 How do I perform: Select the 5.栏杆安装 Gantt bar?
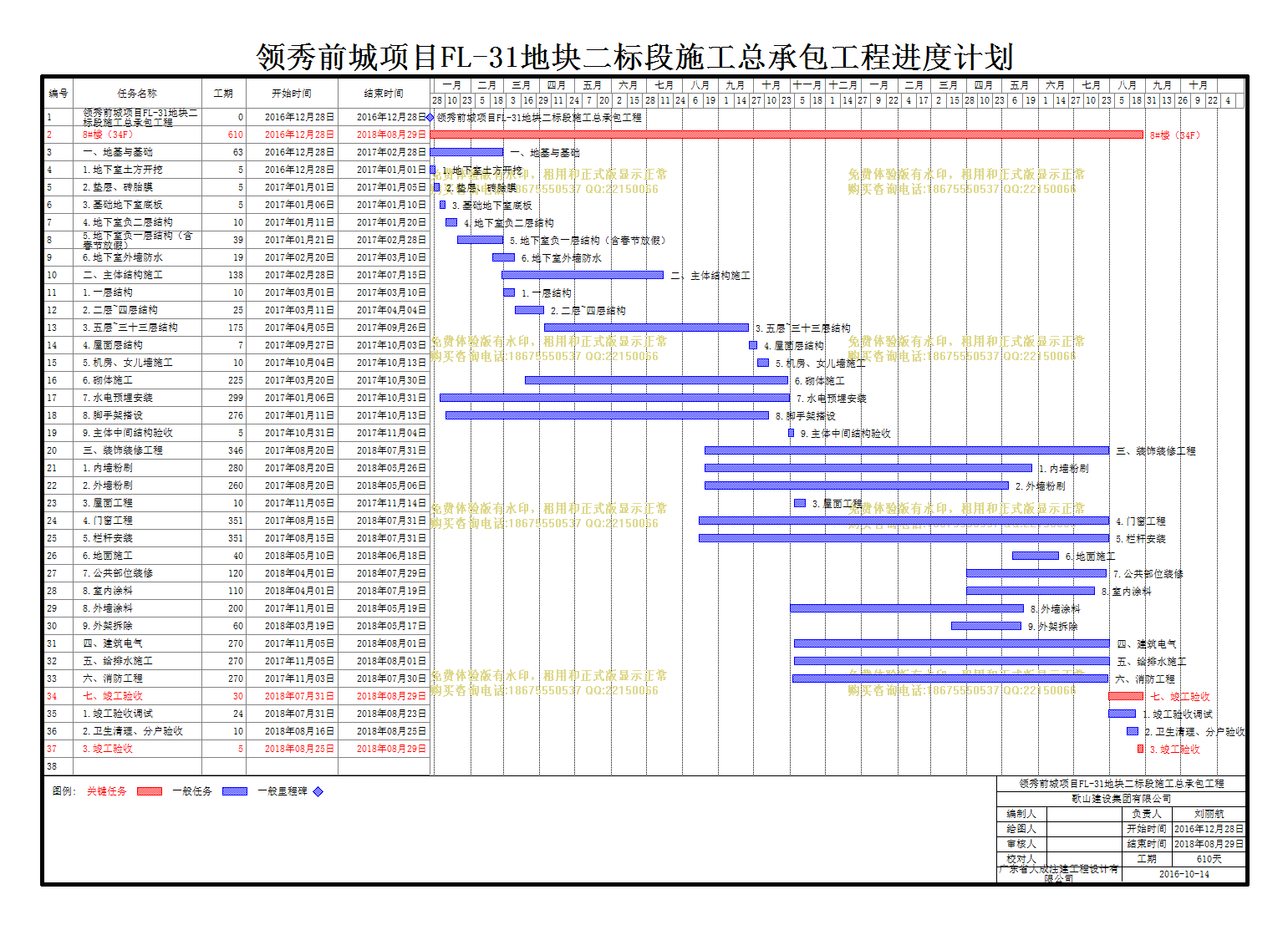tap(904, 538)
